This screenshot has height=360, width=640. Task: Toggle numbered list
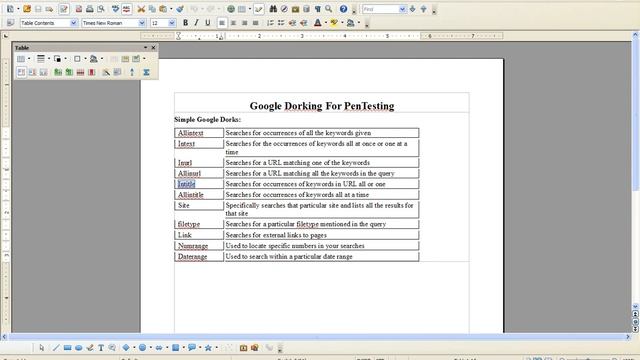pos(270,23)
